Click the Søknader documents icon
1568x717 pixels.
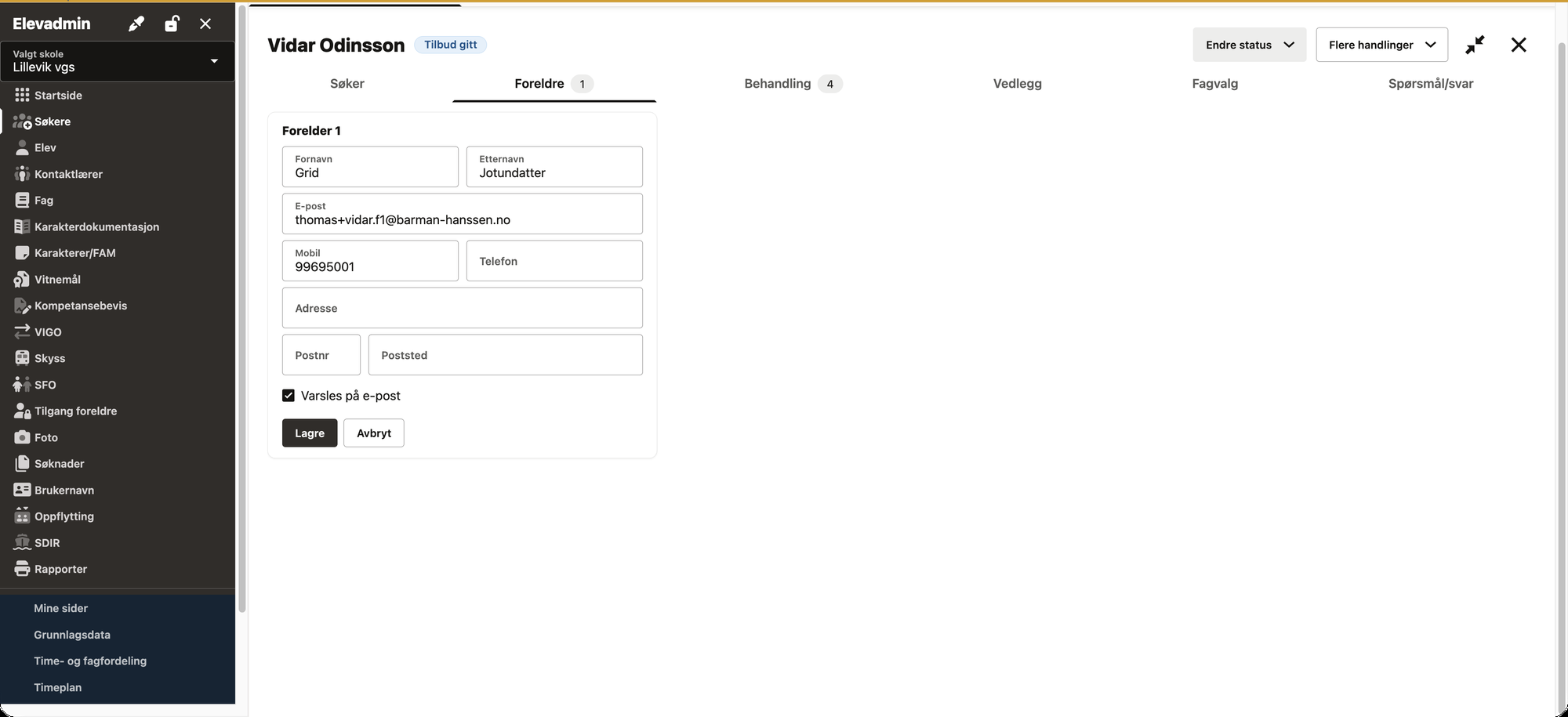(x=22, y=463)
